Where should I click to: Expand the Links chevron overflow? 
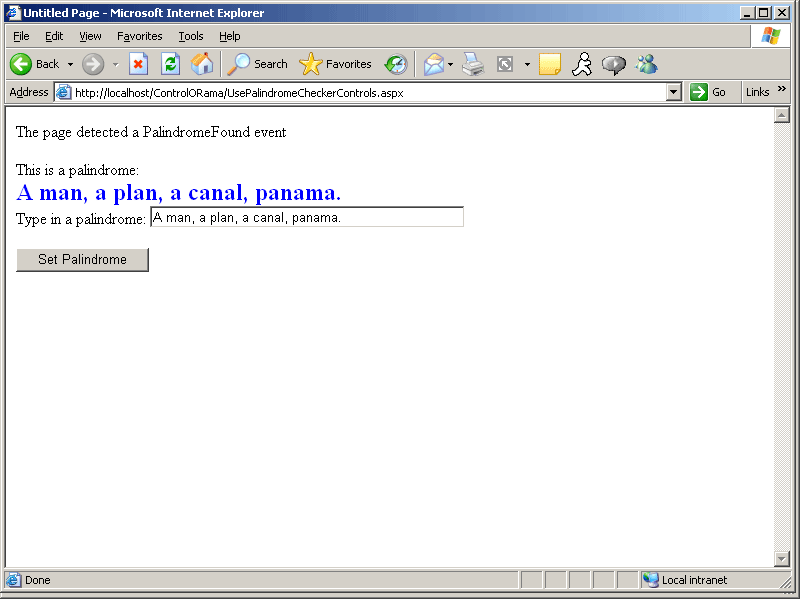point(782,89)
